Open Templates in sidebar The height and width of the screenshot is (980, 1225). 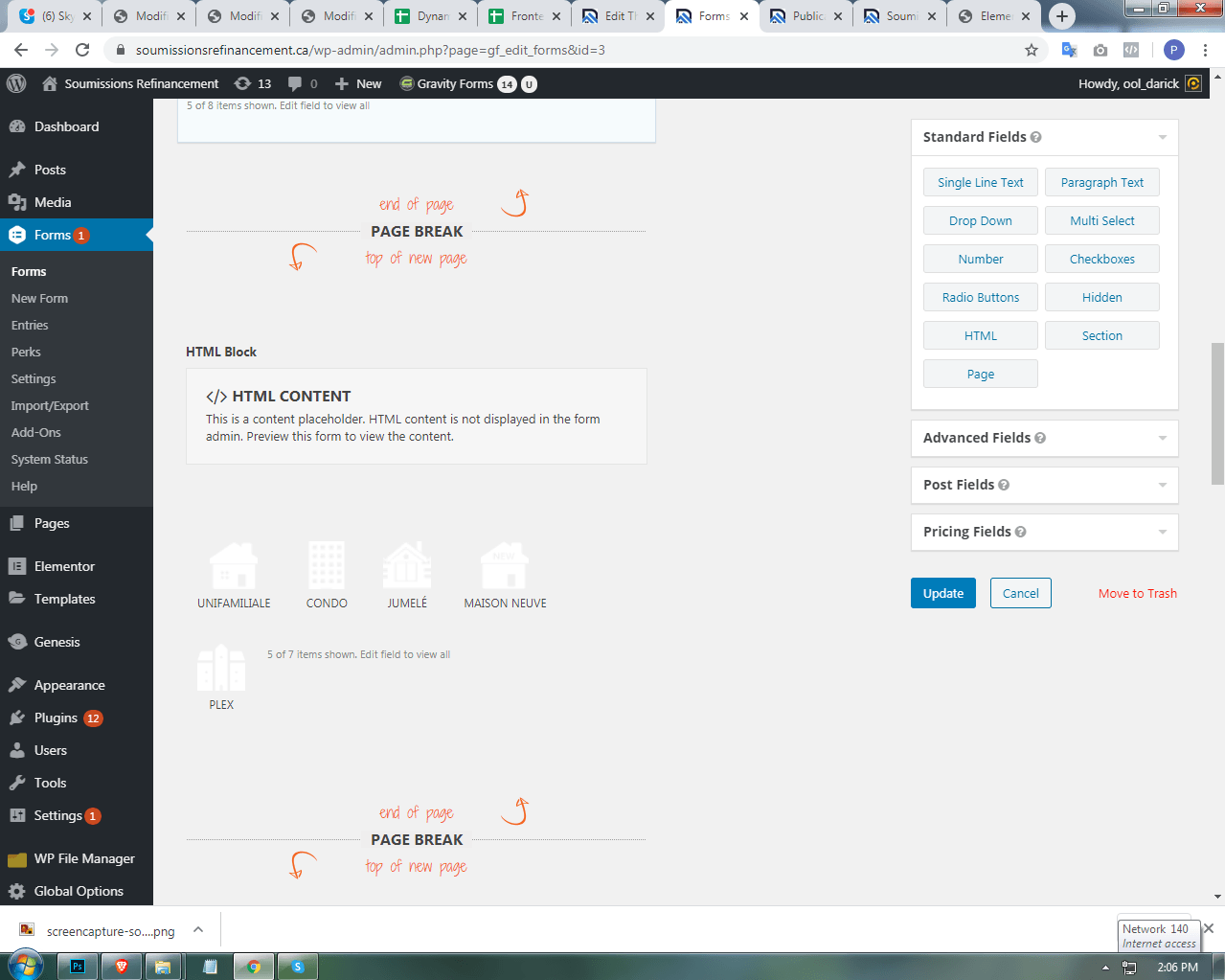(x=77, y=599)
